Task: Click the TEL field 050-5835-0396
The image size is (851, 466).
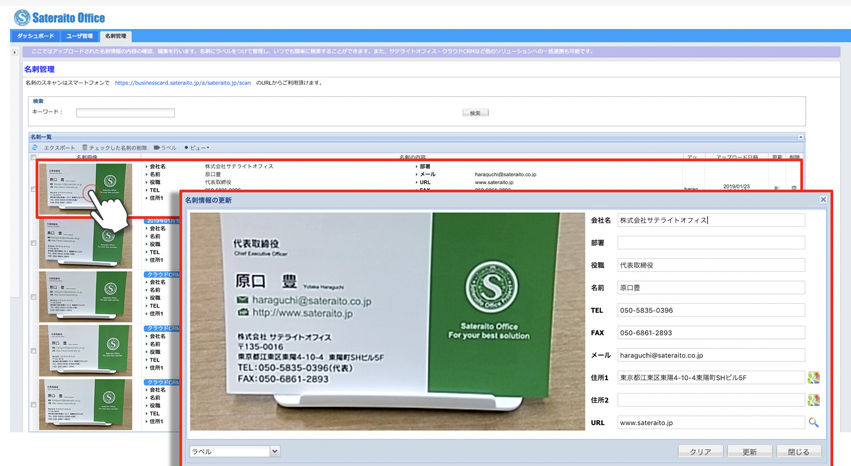Action: pos(711,310)
